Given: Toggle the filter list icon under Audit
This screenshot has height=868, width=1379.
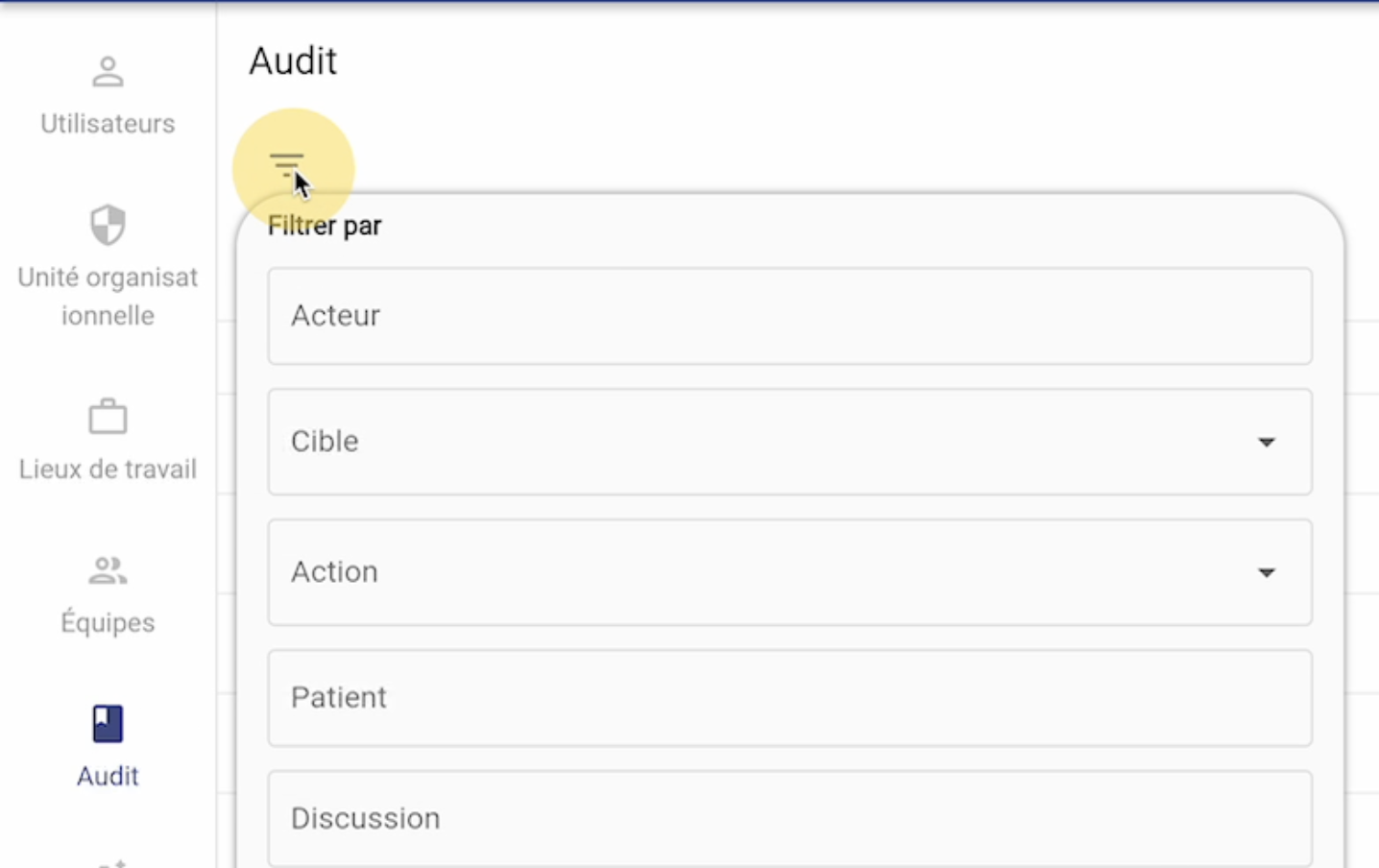Looking at the screenshot, I should [x=286, y=165].
